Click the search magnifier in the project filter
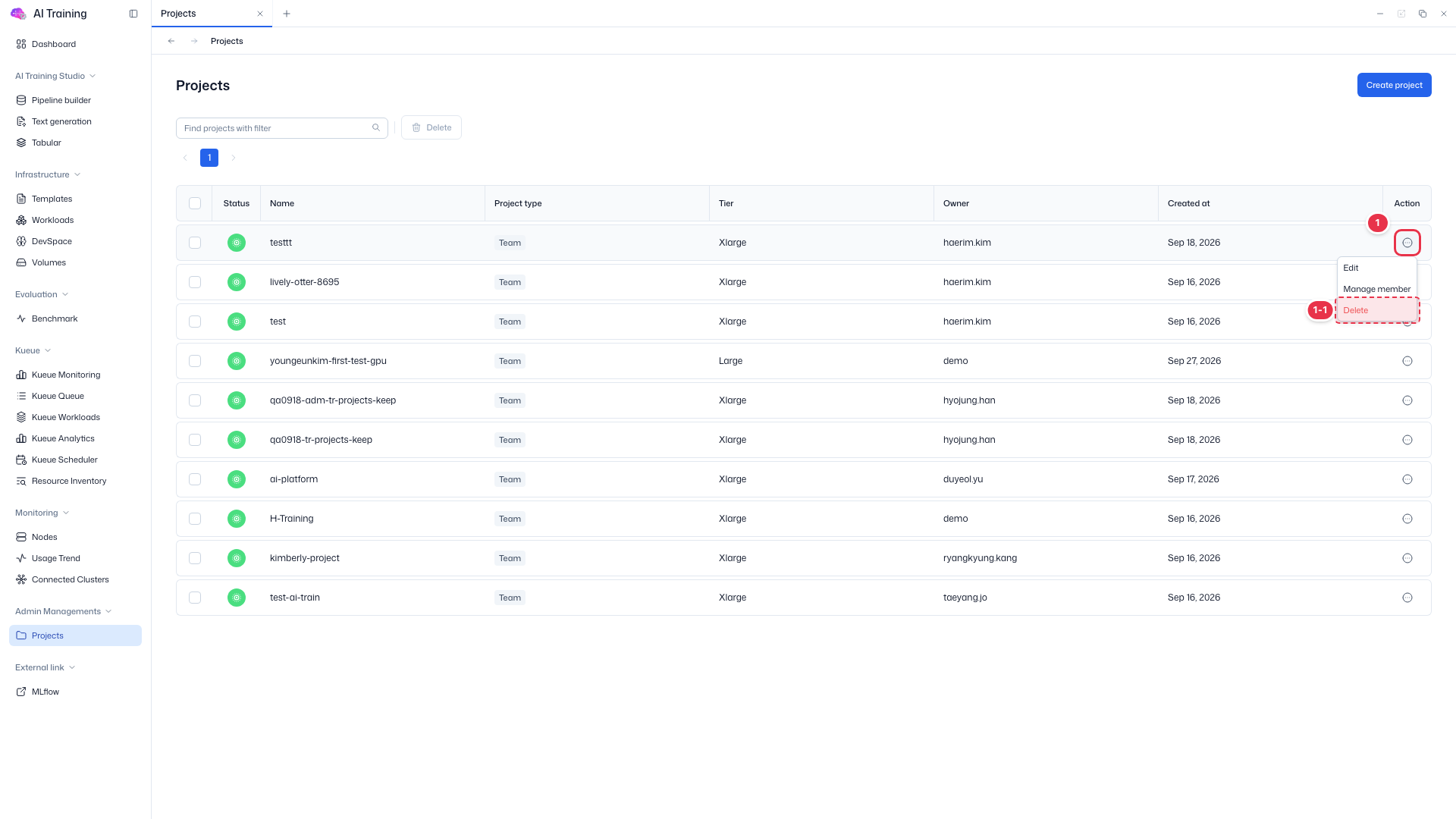Image resolution: width=1456 pixels, height=819 pixels. [376, 127]
